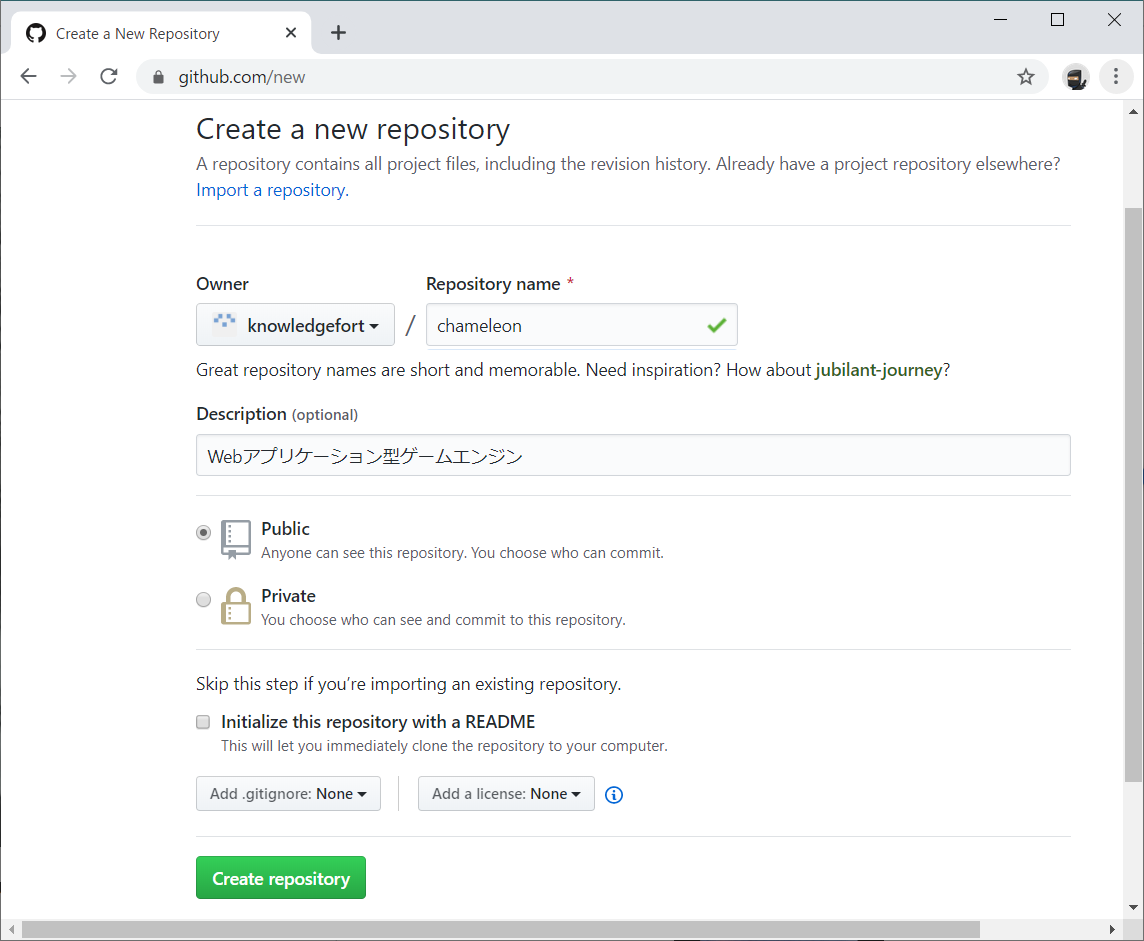Click the back navigation arrow
The height and width of the screenshot is (941, 1144).
pos(28,76)
